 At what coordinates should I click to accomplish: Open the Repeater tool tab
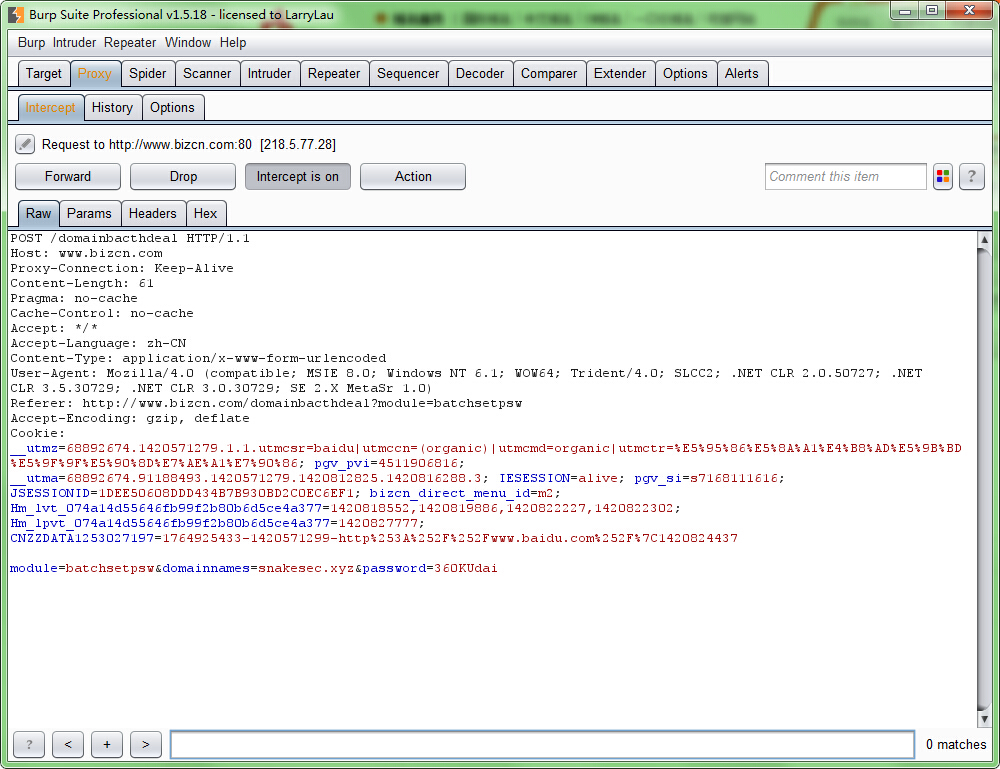[x=334, y=73]
